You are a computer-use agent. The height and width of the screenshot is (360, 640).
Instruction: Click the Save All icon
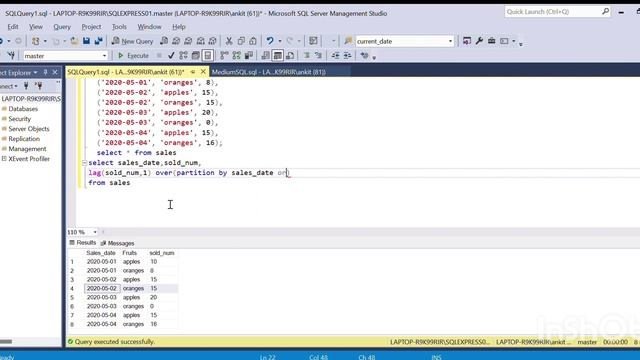pos(98,41)
